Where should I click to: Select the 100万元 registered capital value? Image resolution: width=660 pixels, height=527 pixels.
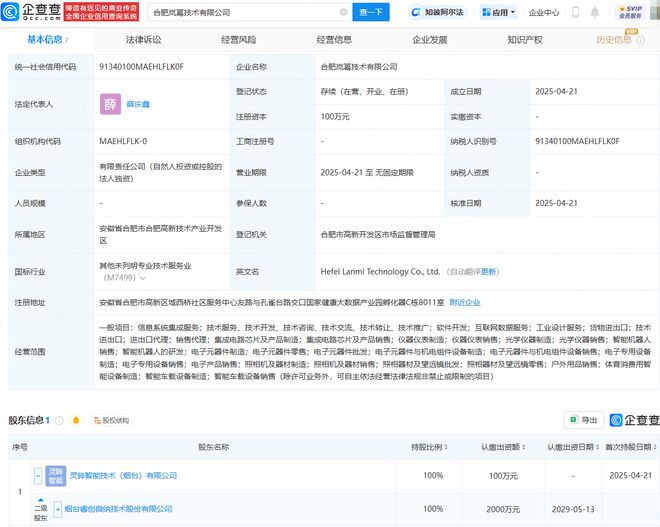coord(335,117)
